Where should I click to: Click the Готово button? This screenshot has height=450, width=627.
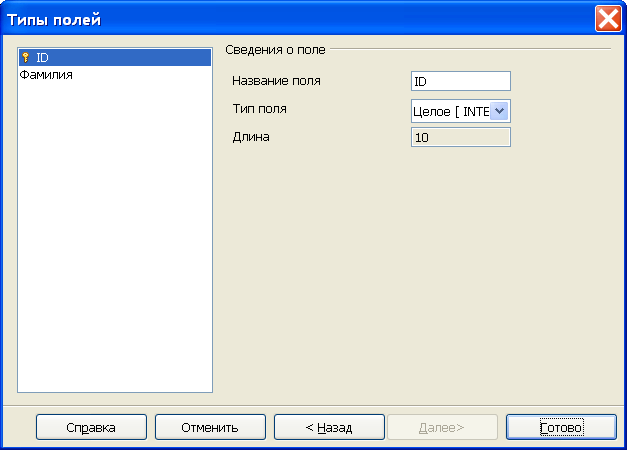coord(561,427)
